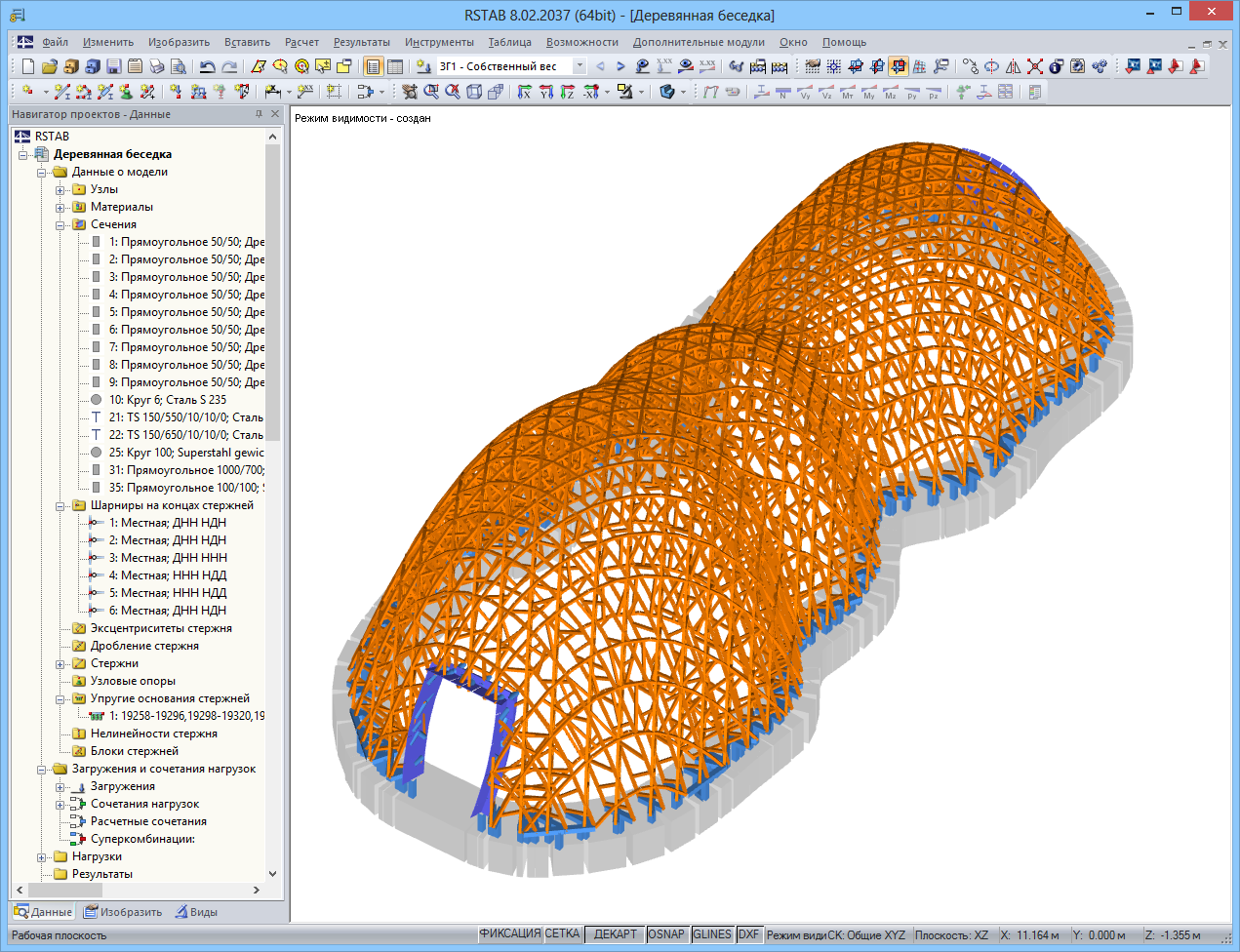Screen dimensions: 1240x952
Task: Show torsional moment MT diagram icon
Action: point(848,92)
